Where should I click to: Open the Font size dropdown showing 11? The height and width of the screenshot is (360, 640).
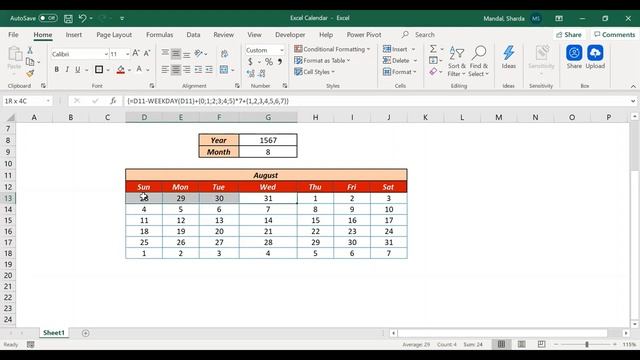point(120,54)
